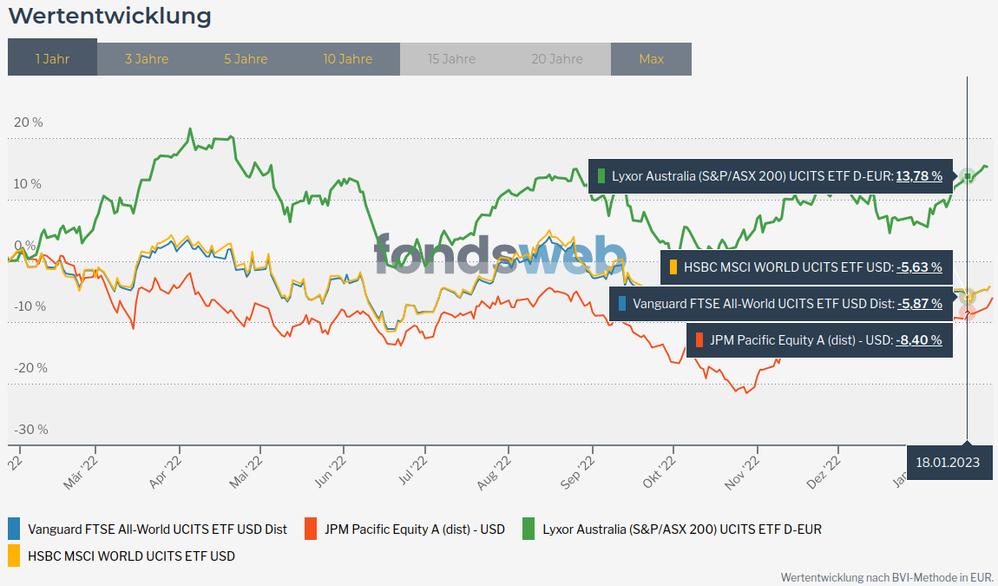This screenshot has height=586, width=998.
Task: Hide Vanguard FTSE All-World series via legend
Action: 157,528
